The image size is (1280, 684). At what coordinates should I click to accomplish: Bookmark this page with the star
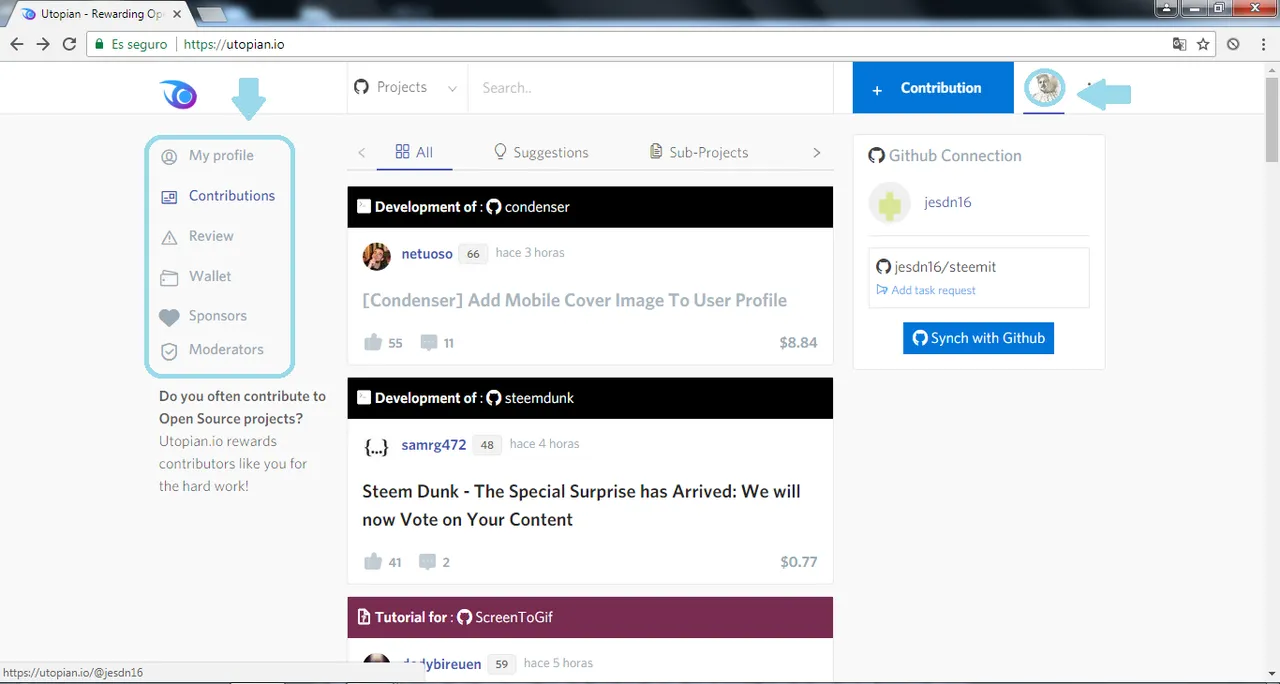coord(1203,44)
